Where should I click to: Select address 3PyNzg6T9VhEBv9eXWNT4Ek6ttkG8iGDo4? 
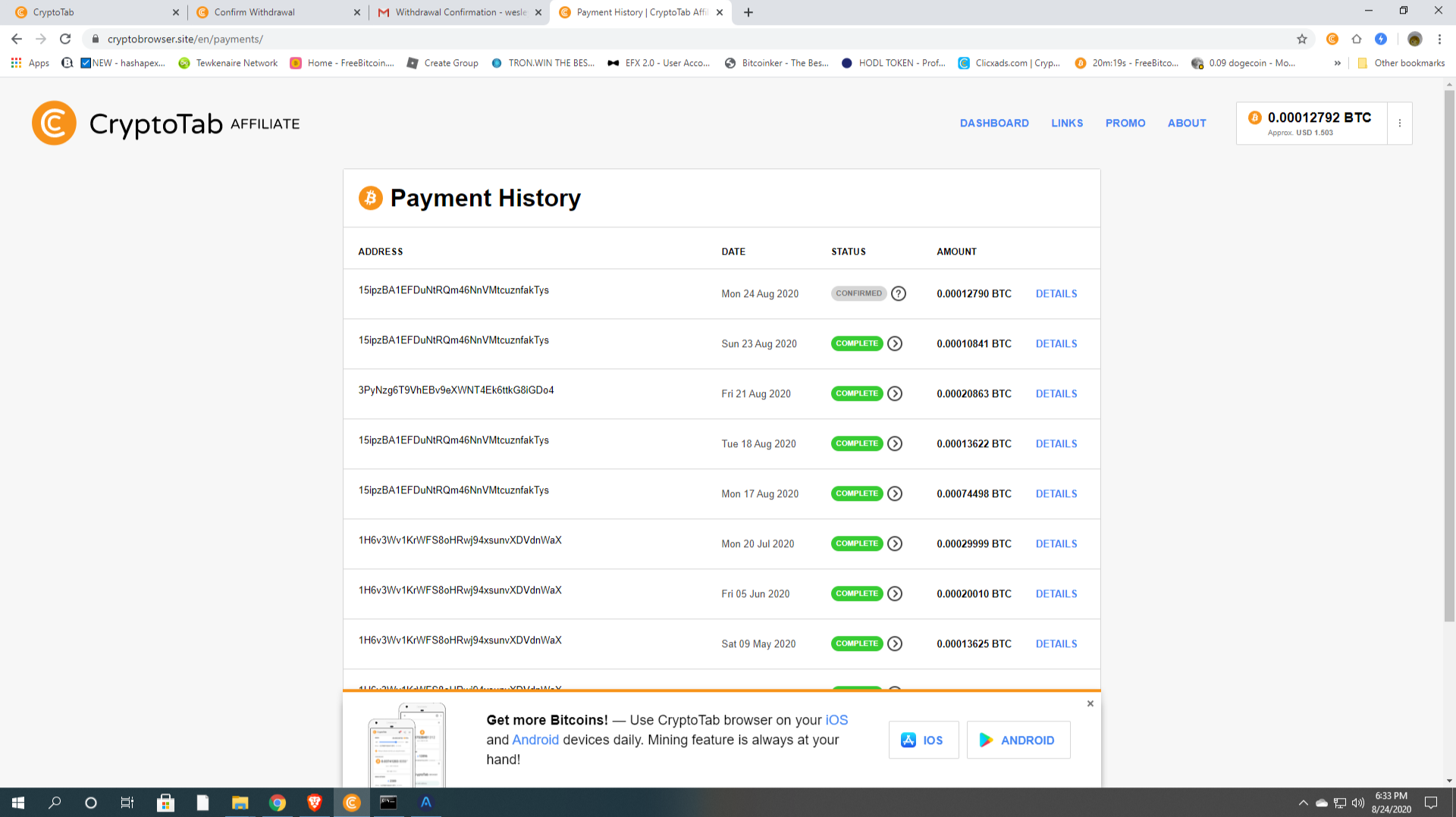tap(456, 390)
